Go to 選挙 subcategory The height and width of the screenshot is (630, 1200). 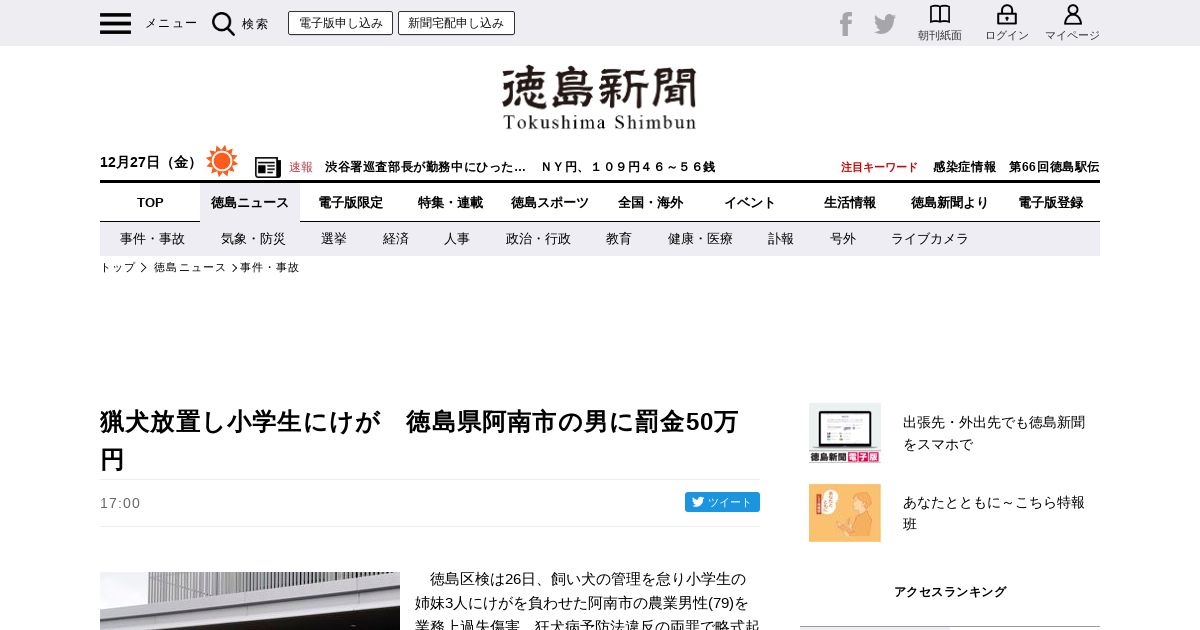point(334,239)
